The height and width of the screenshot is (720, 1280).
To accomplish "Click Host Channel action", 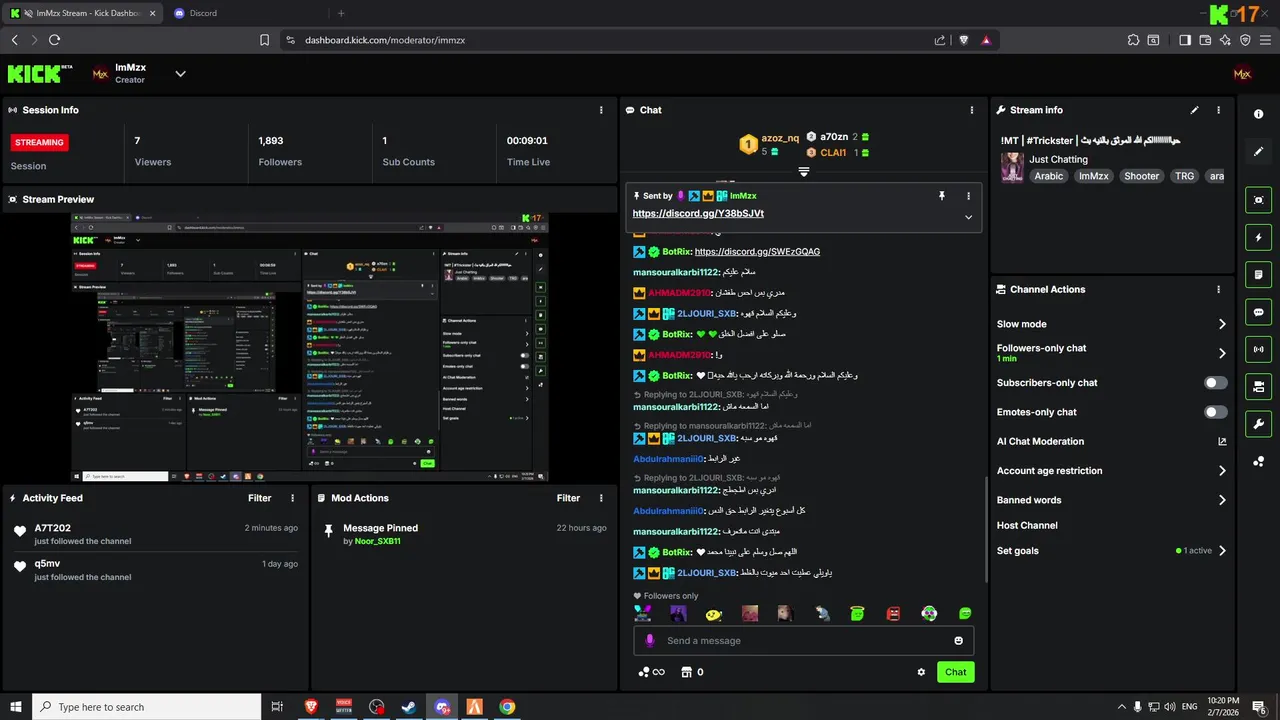I will (x=1027, y=525).
